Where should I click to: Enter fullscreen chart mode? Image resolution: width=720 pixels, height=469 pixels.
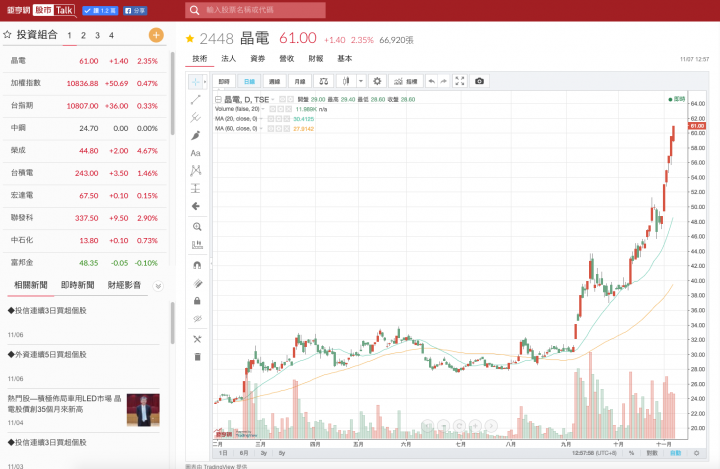click(x=460, y=81)
